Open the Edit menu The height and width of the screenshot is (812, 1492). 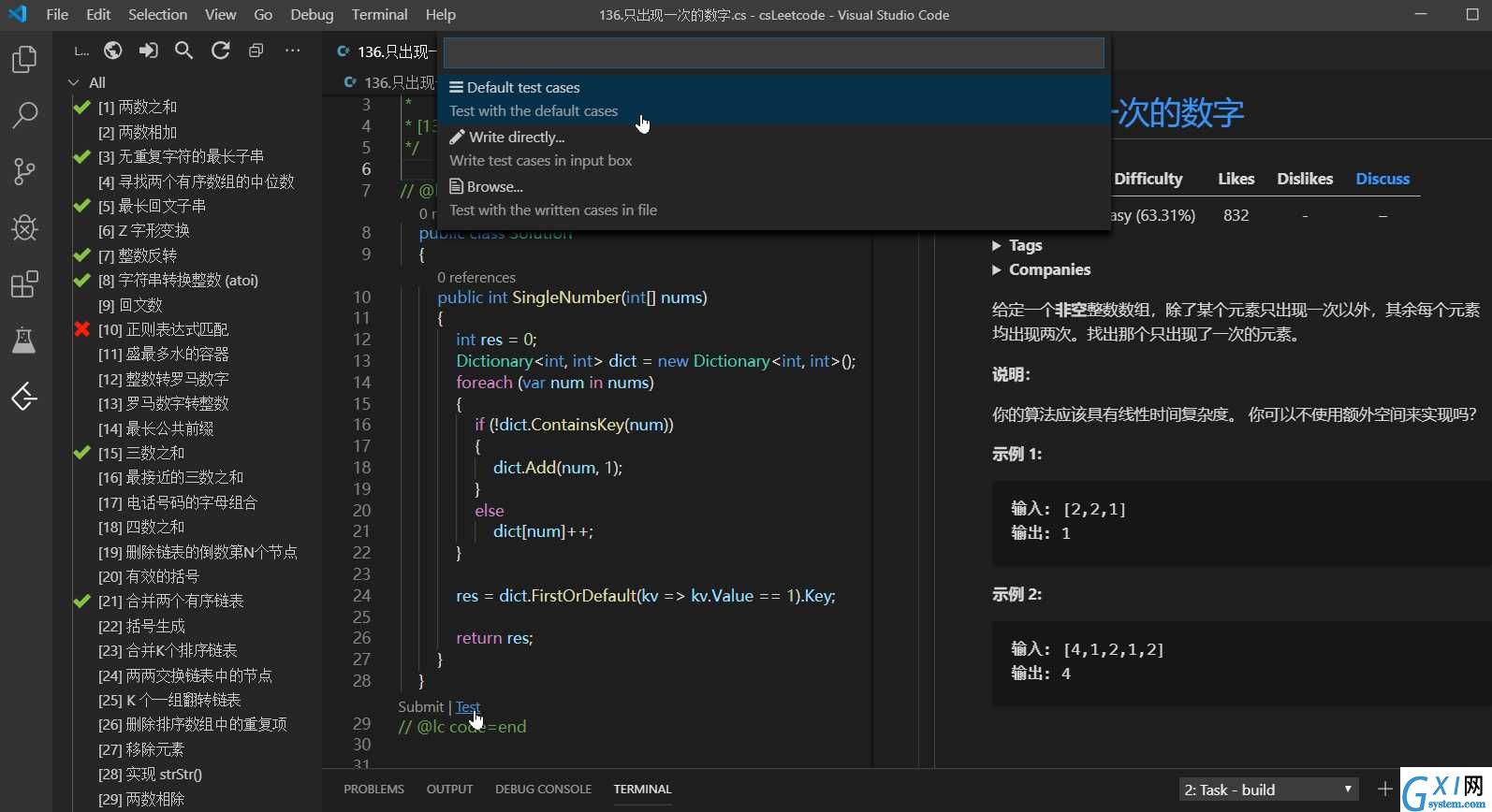point(98,14)
